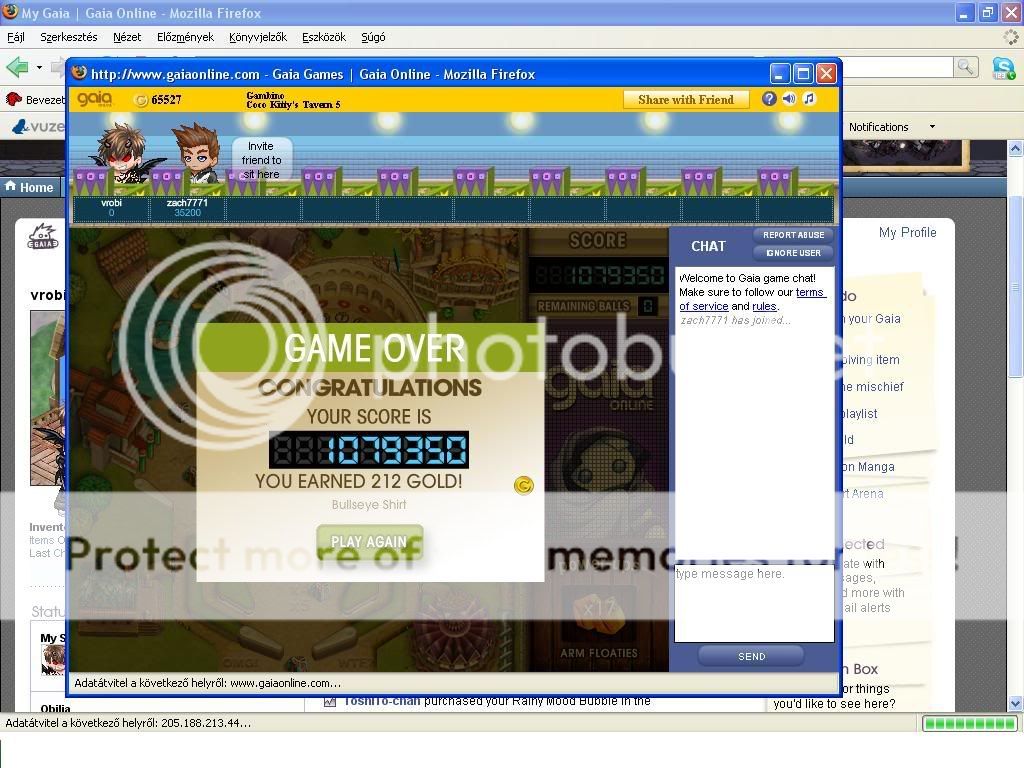Click the Report Abuse button in chat

pyautogui.click(x=793, y=235)
